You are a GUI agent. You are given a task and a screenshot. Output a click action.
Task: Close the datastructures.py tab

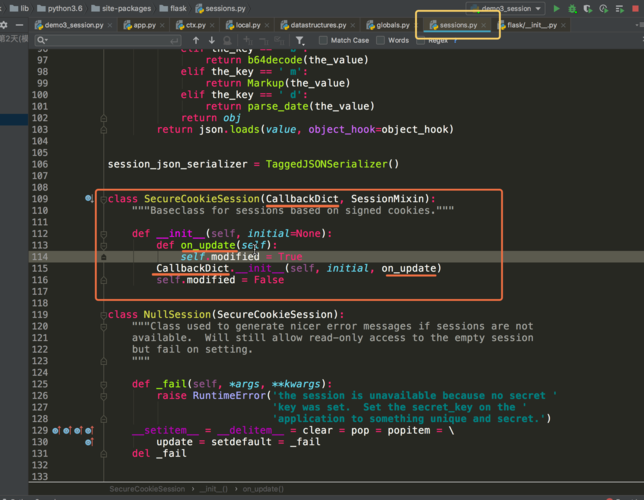(x=352, y=25)
